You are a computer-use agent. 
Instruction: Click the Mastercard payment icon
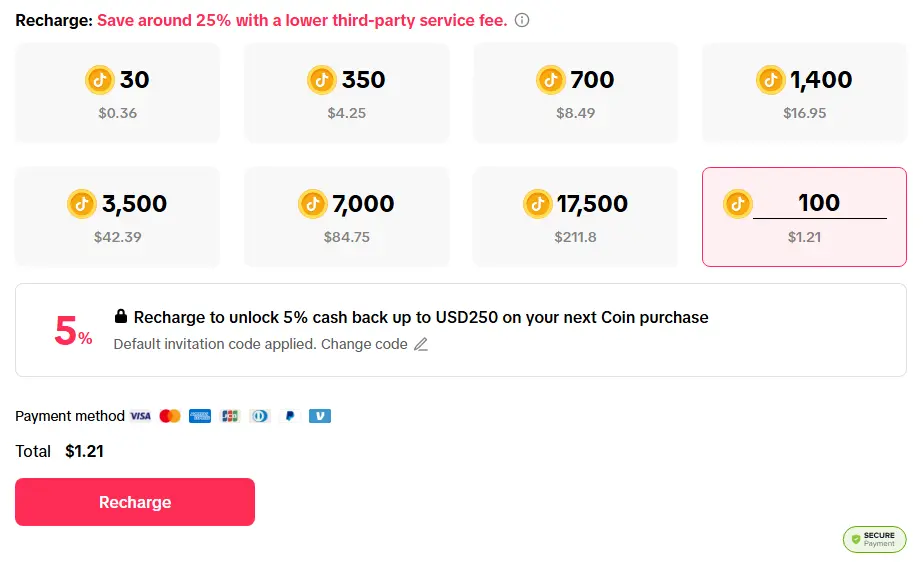coord(170,416)
